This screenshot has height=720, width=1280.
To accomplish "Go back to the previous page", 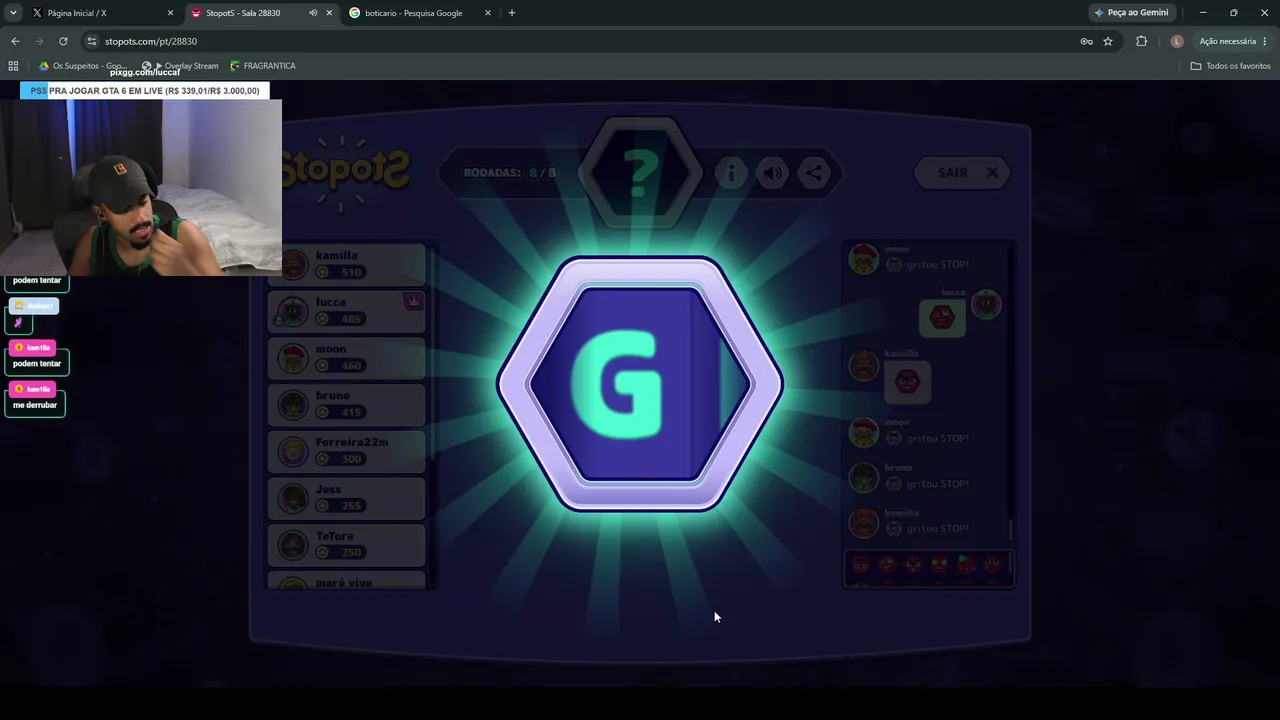I will click(15, 41).
